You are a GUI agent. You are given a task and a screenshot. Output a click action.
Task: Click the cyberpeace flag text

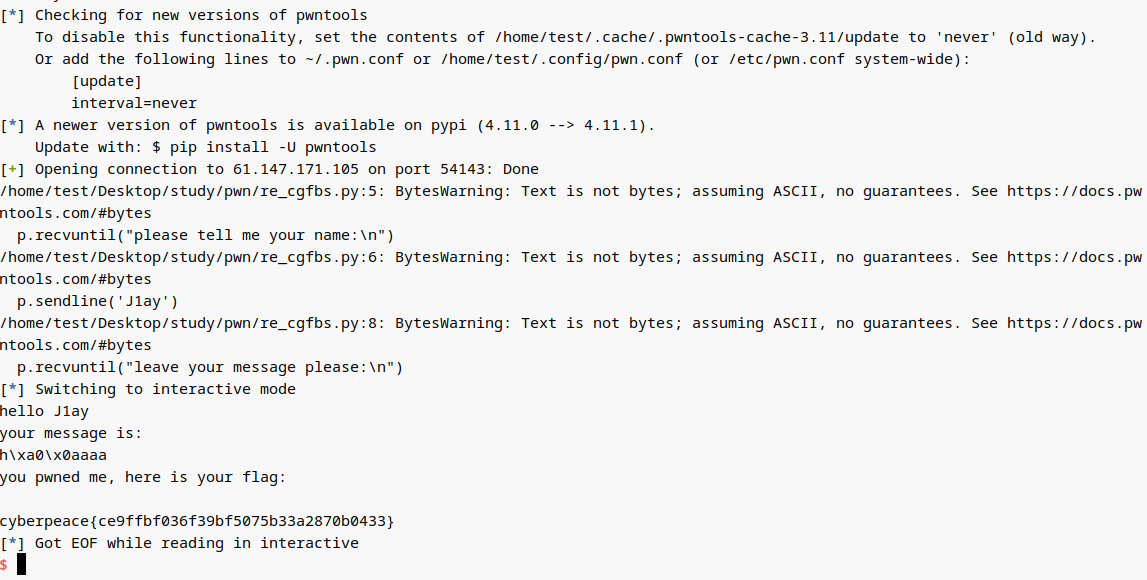pyautogui.click(x=197, y=521)
